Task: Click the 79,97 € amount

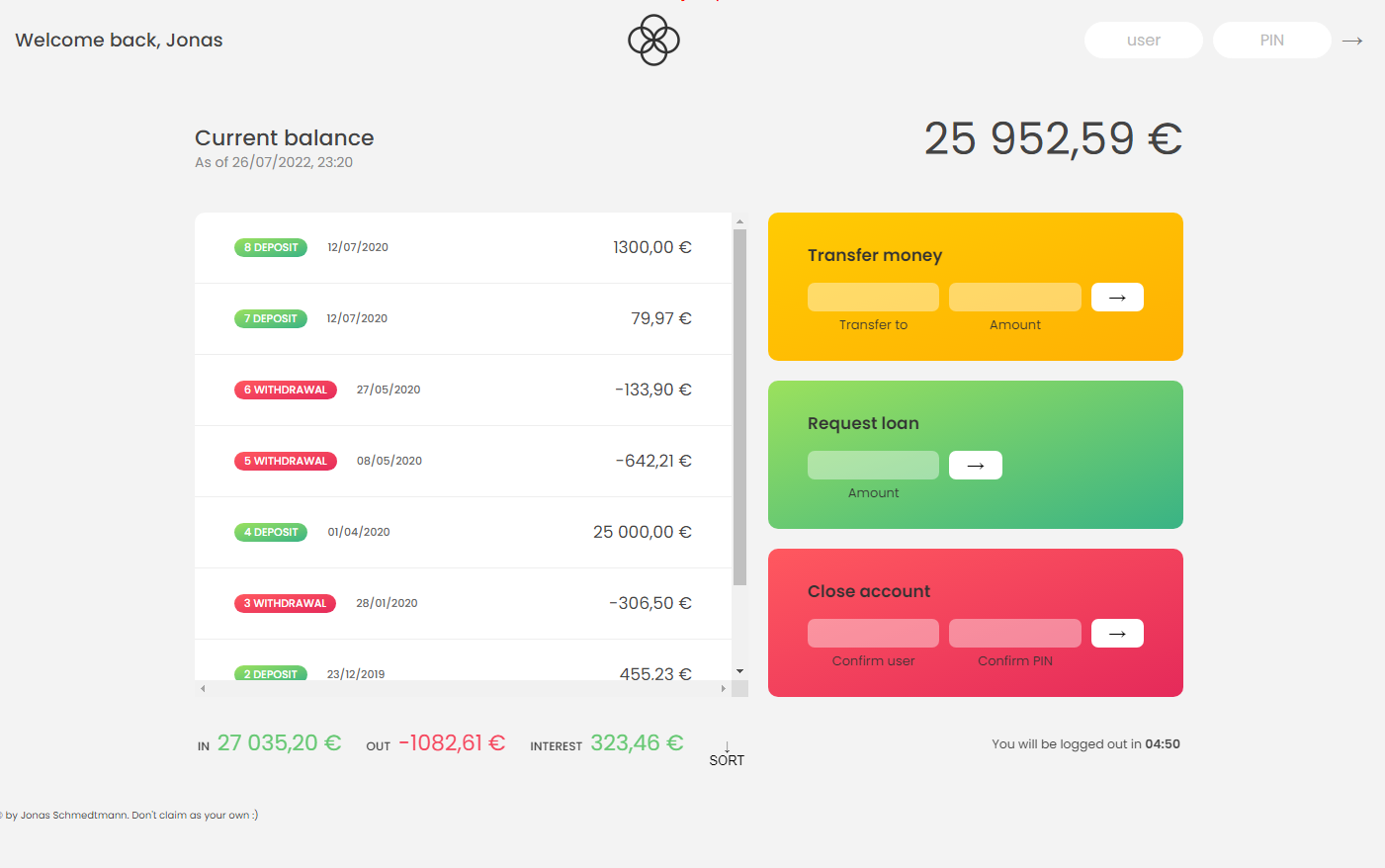Action: (661, 318)
